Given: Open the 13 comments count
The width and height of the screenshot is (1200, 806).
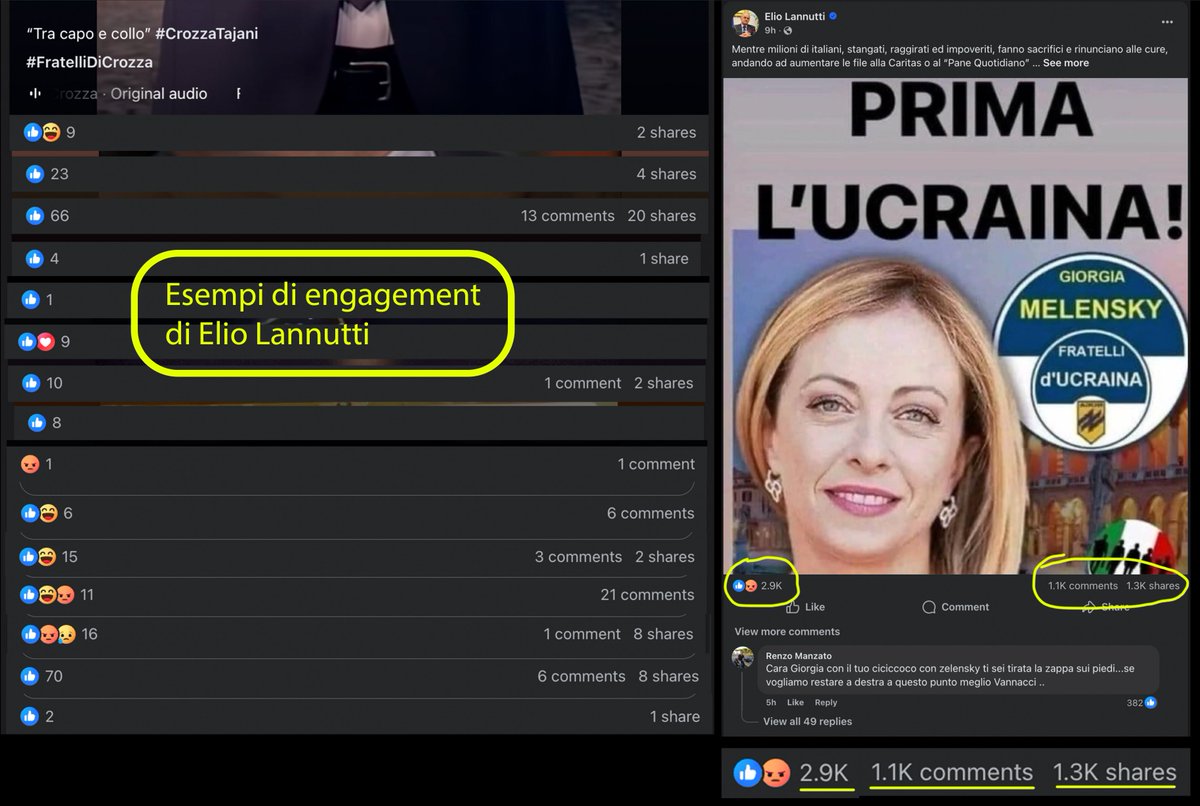Looking at the screenshot, I should pos(568,216).
